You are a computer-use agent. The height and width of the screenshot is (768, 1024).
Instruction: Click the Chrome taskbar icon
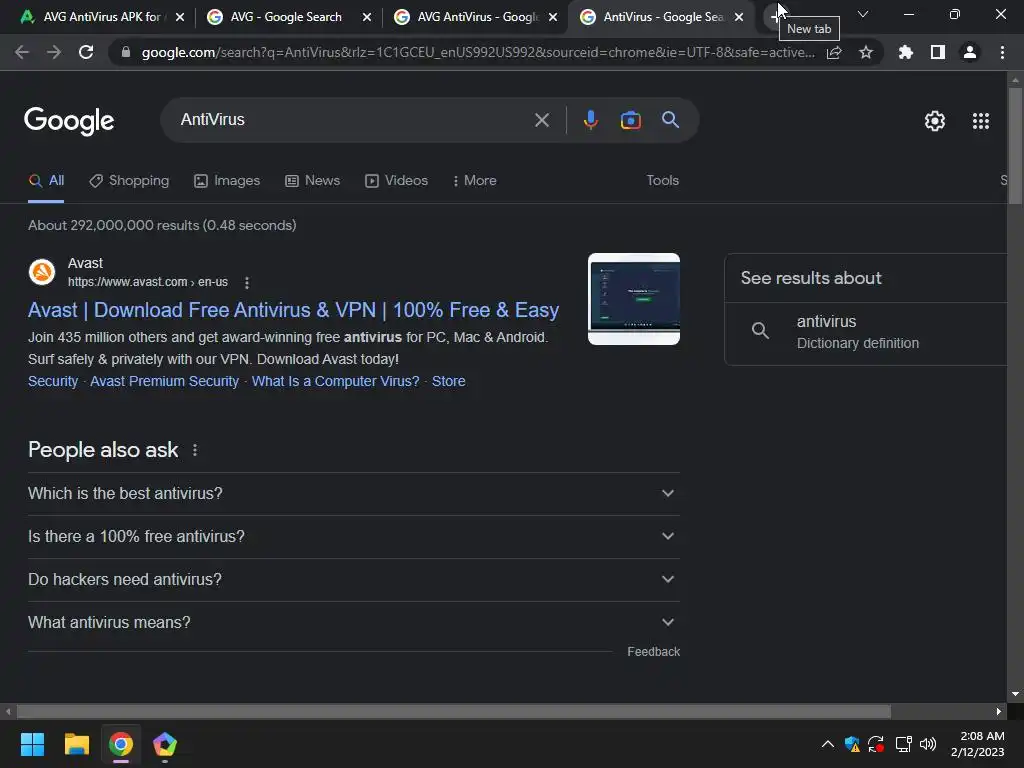pos(121,744)
